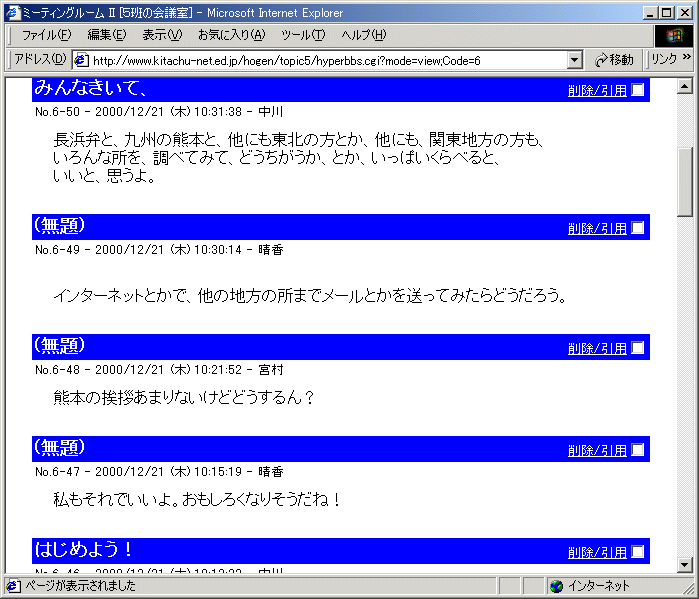Click 削除/引用 link for post No.6-49
The width and height of the screenshot is (699, 599).
[x=597, y=229]
